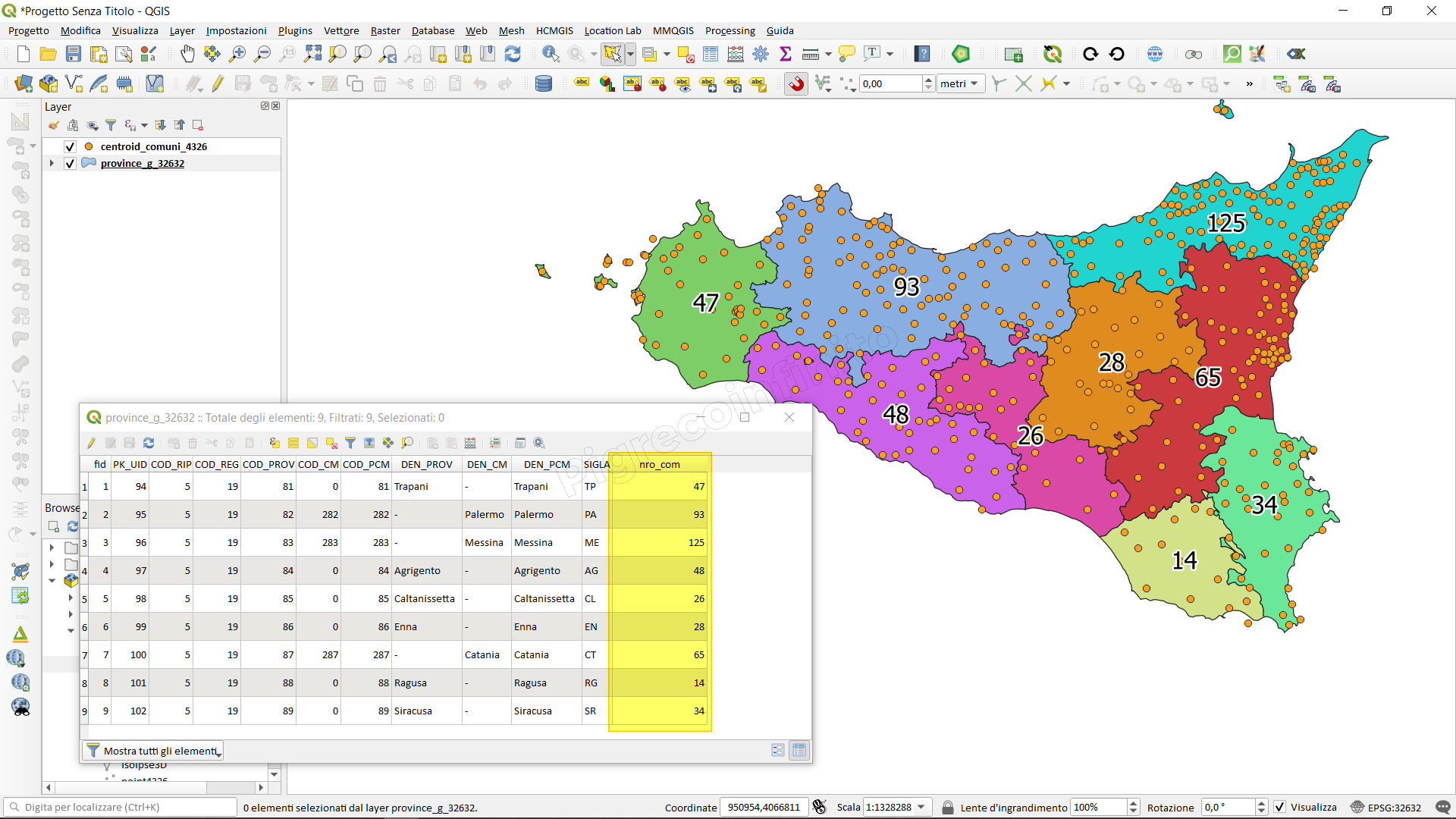Toggle edit mode in attribute table

(x=92, y=443)
